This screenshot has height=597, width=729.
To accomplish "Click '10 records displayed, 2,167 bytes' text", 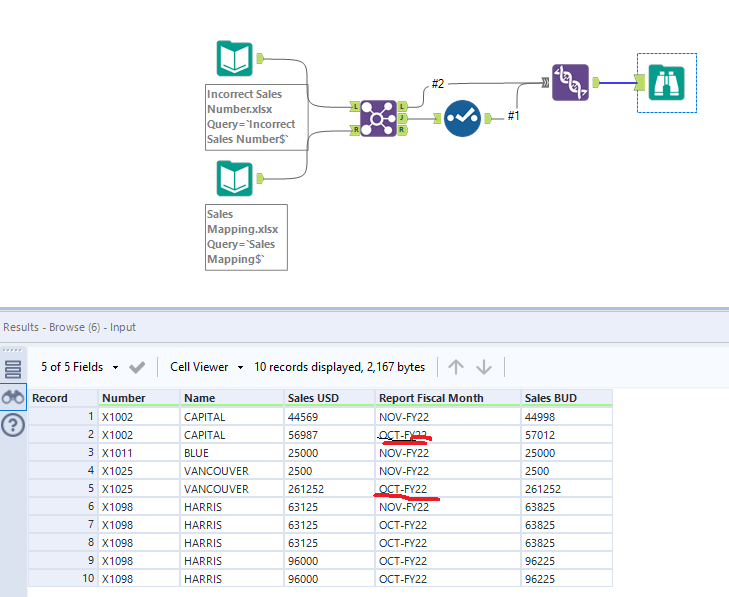I will coord(339,367).
